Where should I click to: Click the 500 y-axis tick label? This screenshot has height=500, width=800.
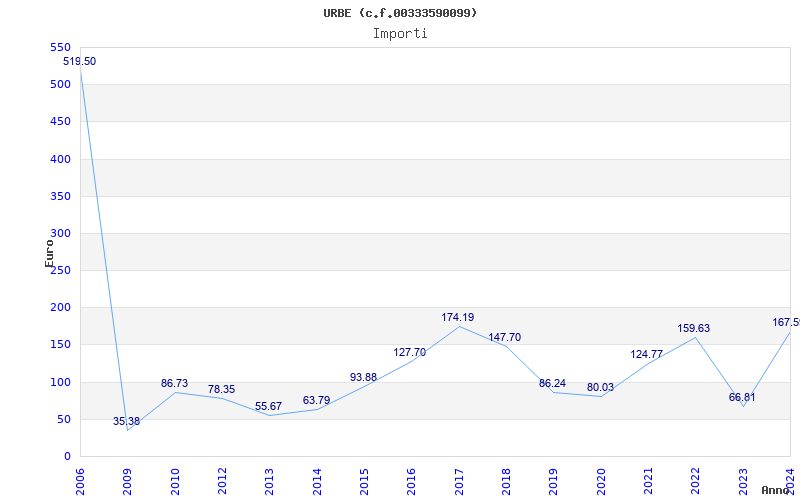pos(60,85)
